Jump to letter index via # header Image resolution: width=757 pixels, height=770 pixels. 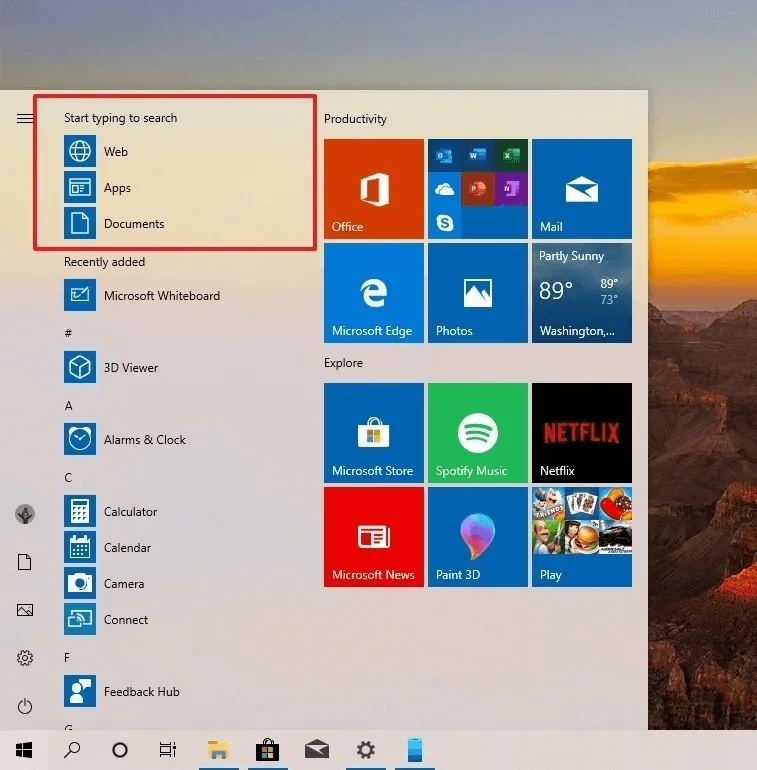(x=68, y=333)
